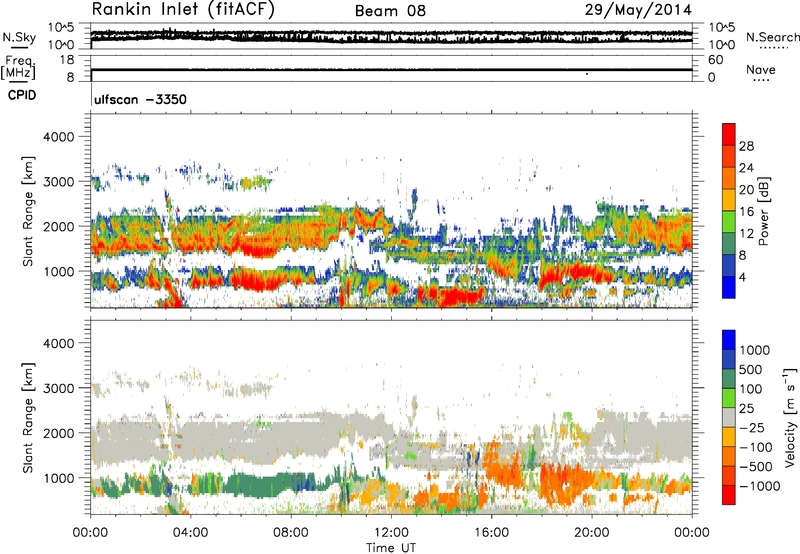The height and width of the screenshot is (554, 800).
Task: Click the 1000 velocity scale value
Action: coord(755,350)
